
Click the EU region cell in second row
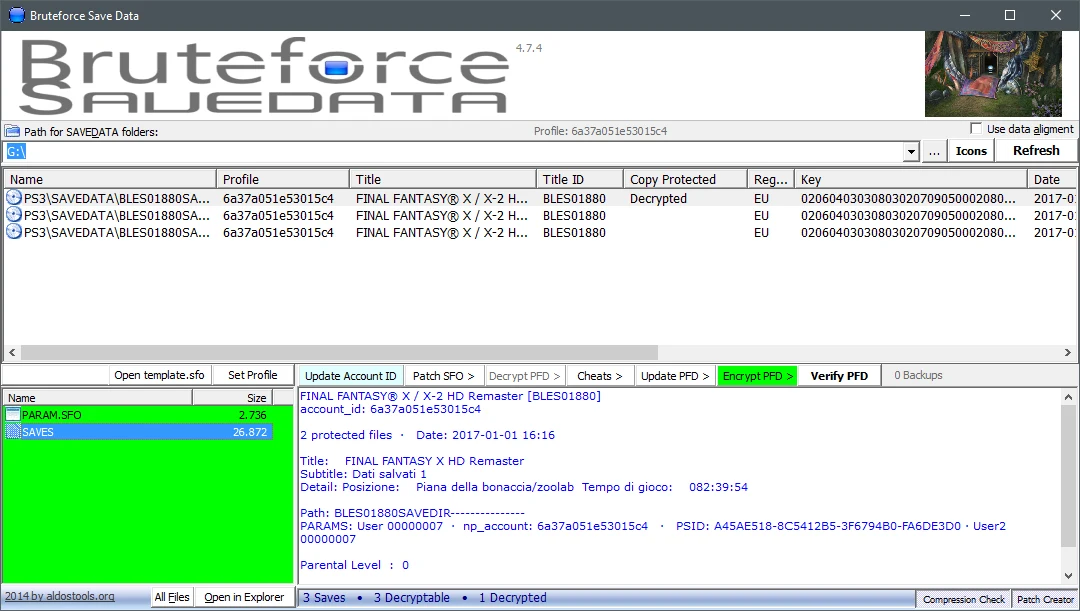click(x=761, y=216)
